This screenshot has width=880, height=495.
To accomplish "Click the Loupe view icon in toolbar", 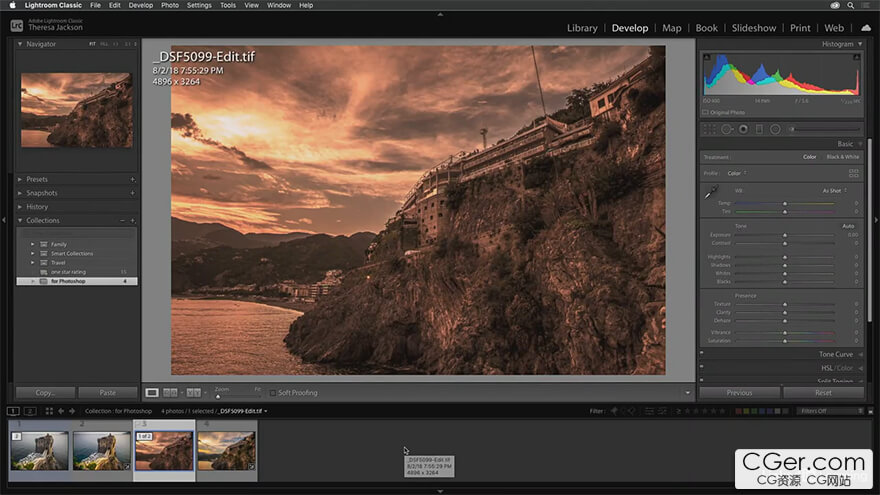I will pyautogui.click(x=152, y=393).
